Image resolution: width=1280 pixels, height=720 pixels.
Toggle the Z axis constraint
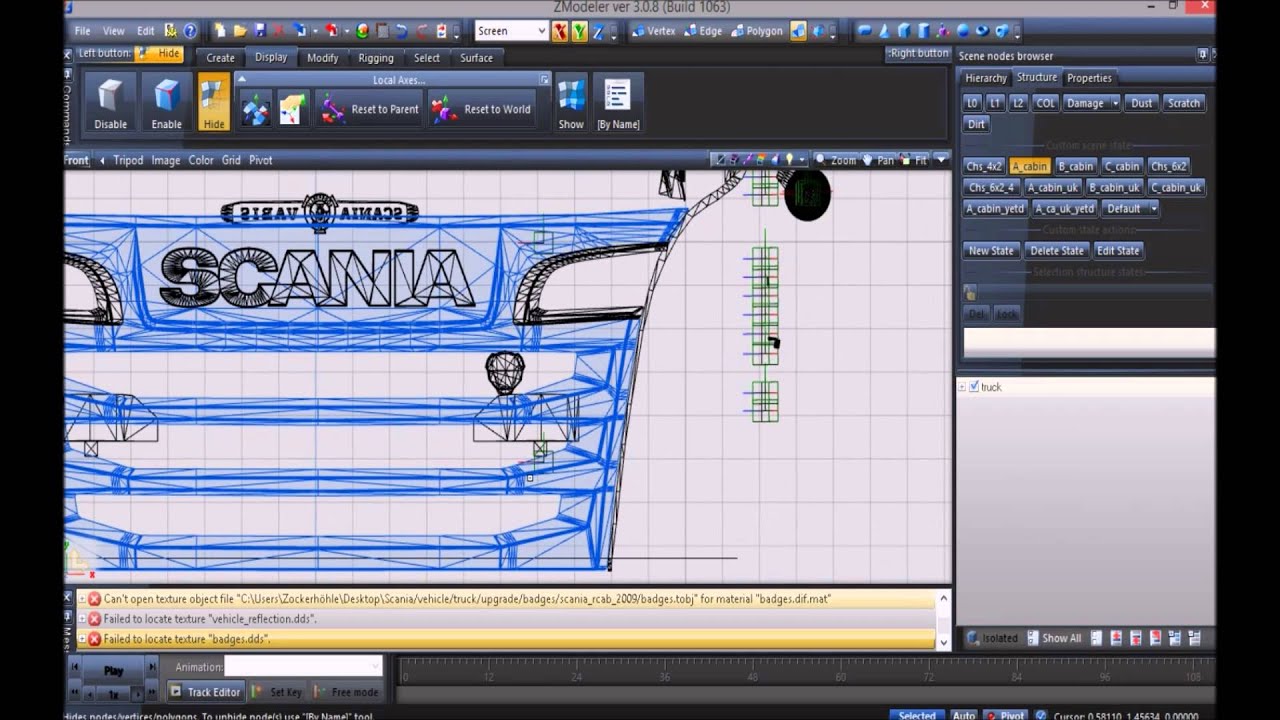598,31
